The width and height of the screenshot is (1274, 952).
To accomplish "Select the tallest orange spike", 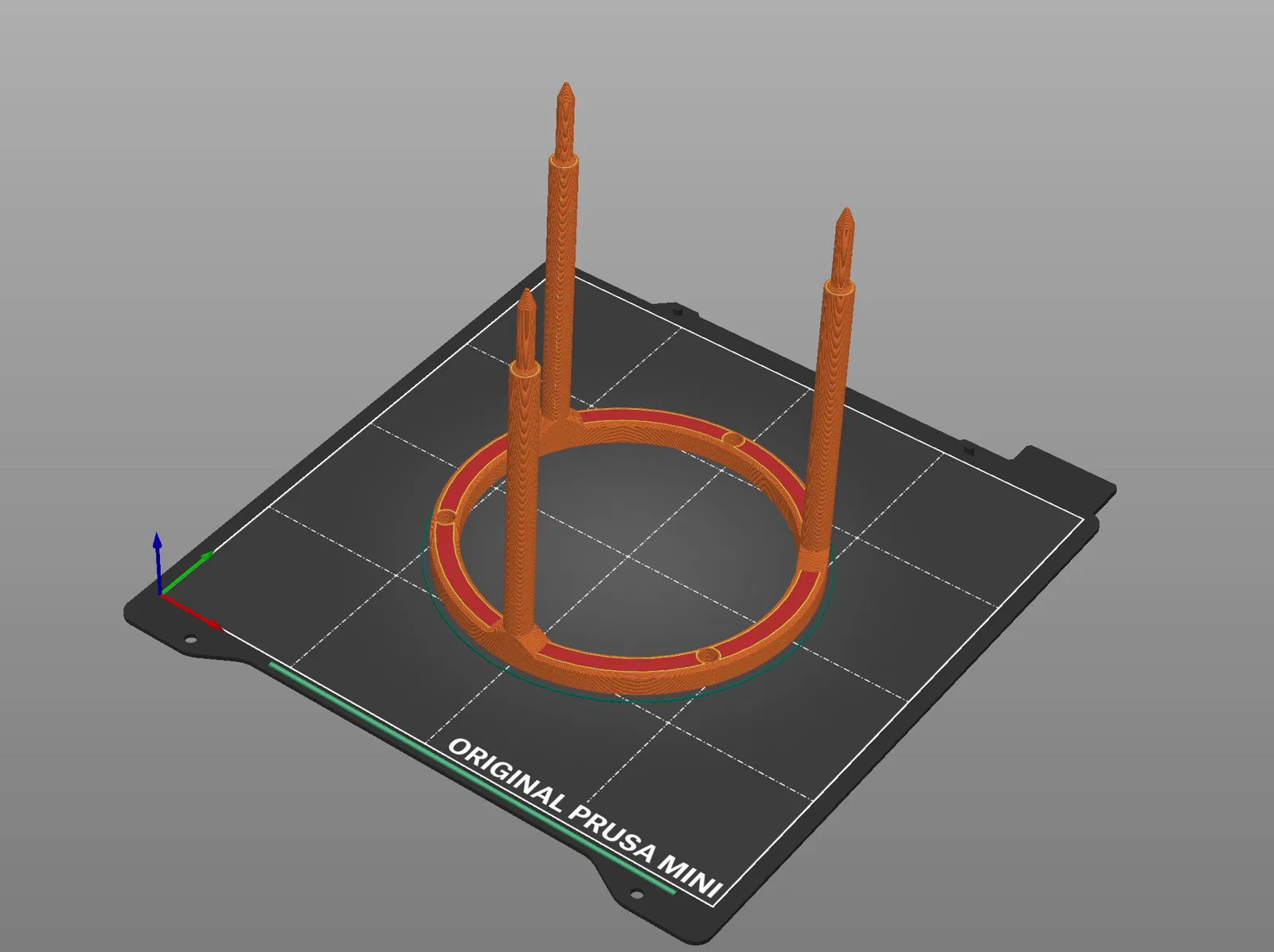I will pos(562,255).
